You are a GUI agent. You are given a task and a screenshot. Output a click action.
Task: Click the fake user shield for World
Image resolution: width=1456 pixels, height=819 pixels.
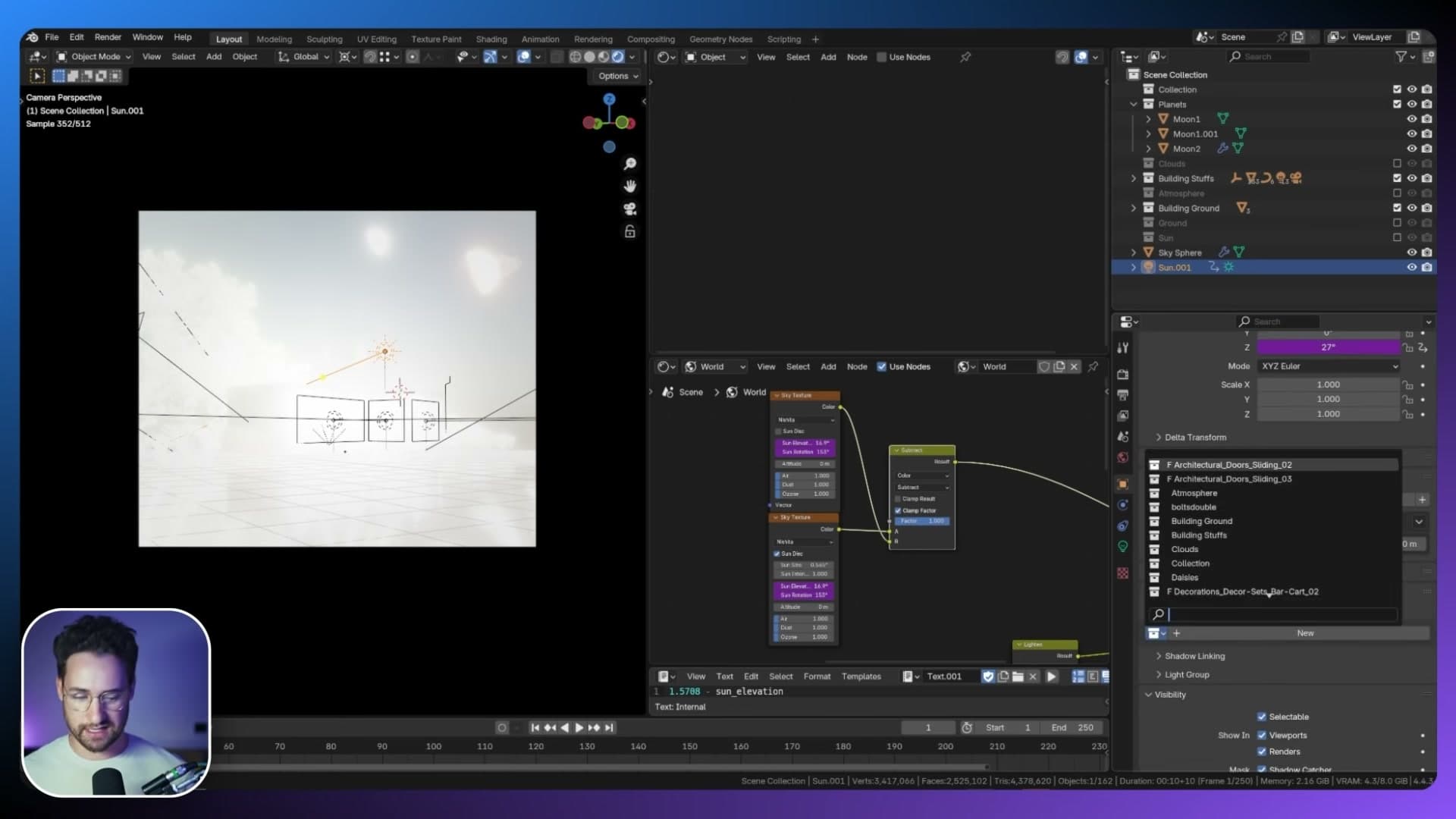click(1044, 367)
